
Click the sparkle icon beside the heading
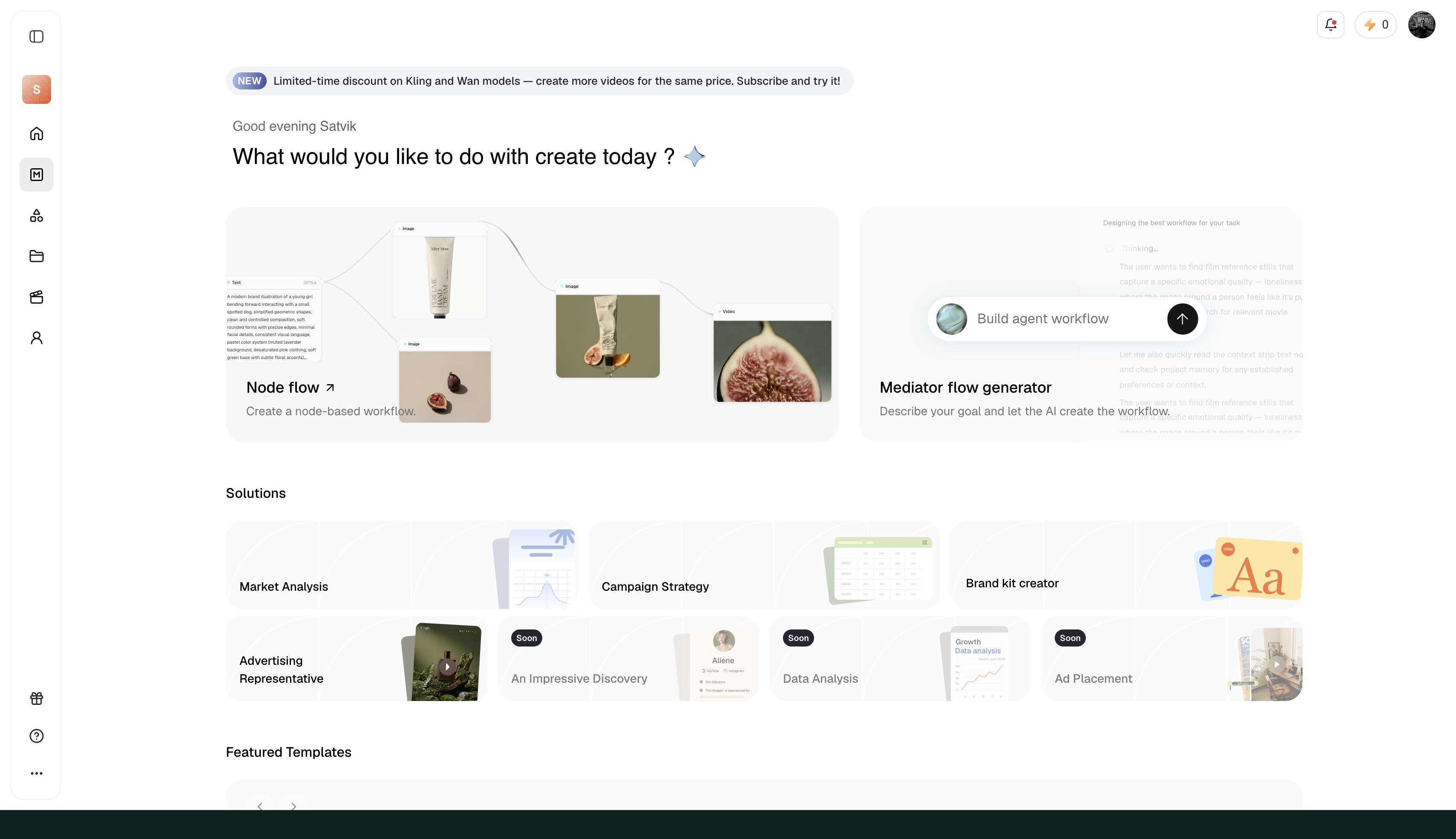coord(694,156)
